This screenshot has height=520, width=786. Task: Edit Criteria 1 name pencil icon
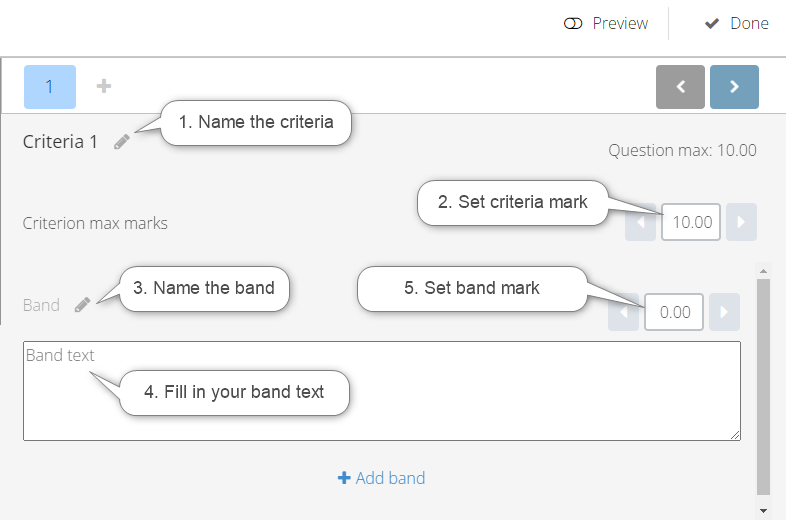(122, 142)
